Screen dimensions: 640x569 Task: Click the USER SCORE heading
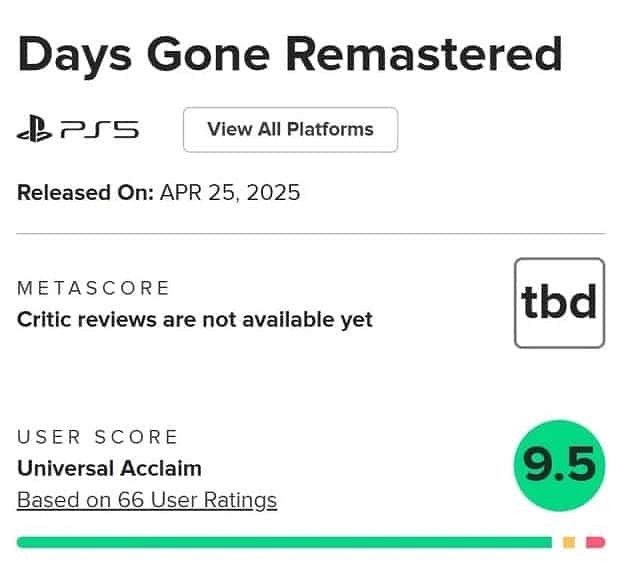98,437
